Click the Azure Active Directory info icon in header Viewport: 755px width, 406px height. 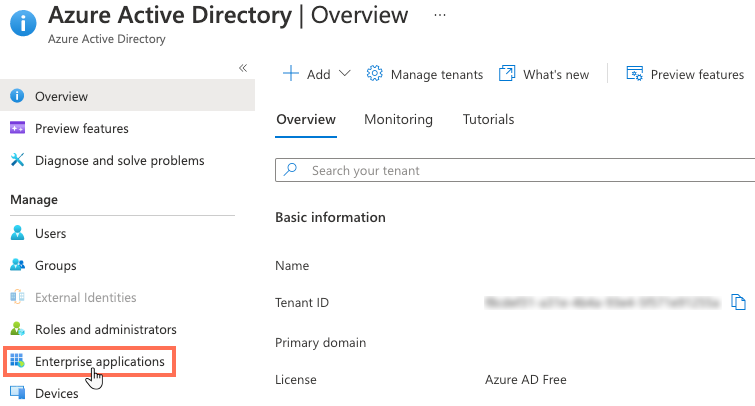click(23, 23)
